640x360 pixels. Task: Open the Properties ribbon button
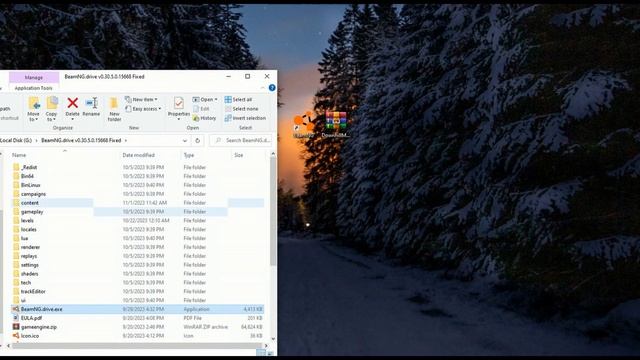(x=179, y=108)
